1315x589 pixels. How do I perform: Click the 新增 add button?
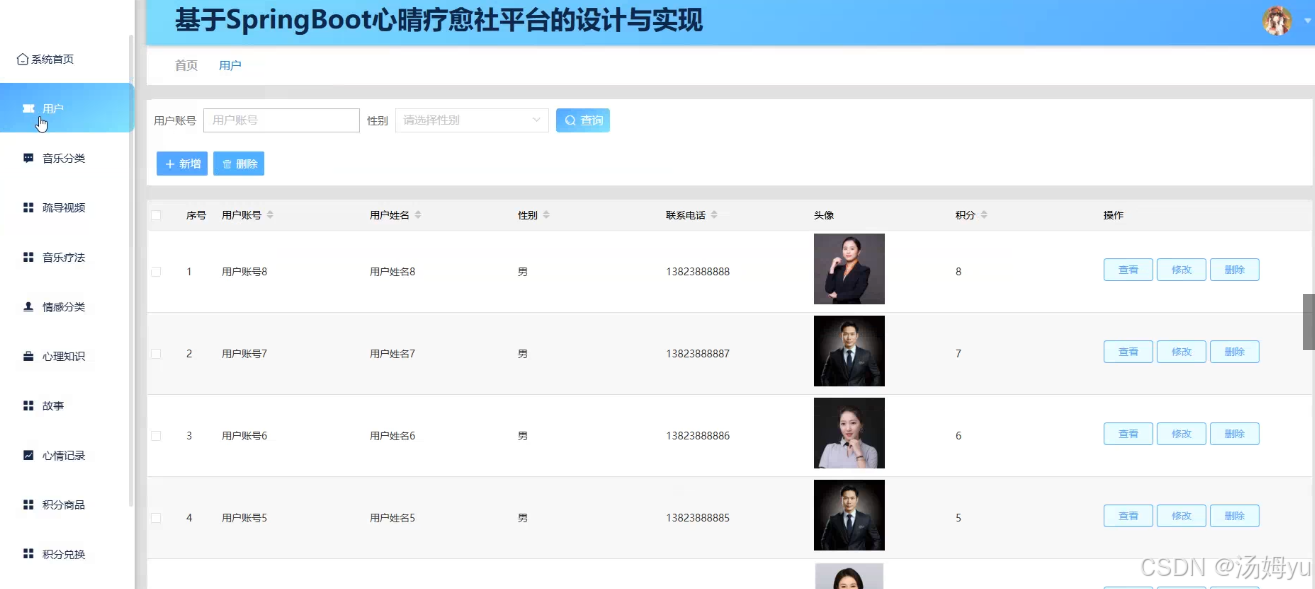[182, 163]
